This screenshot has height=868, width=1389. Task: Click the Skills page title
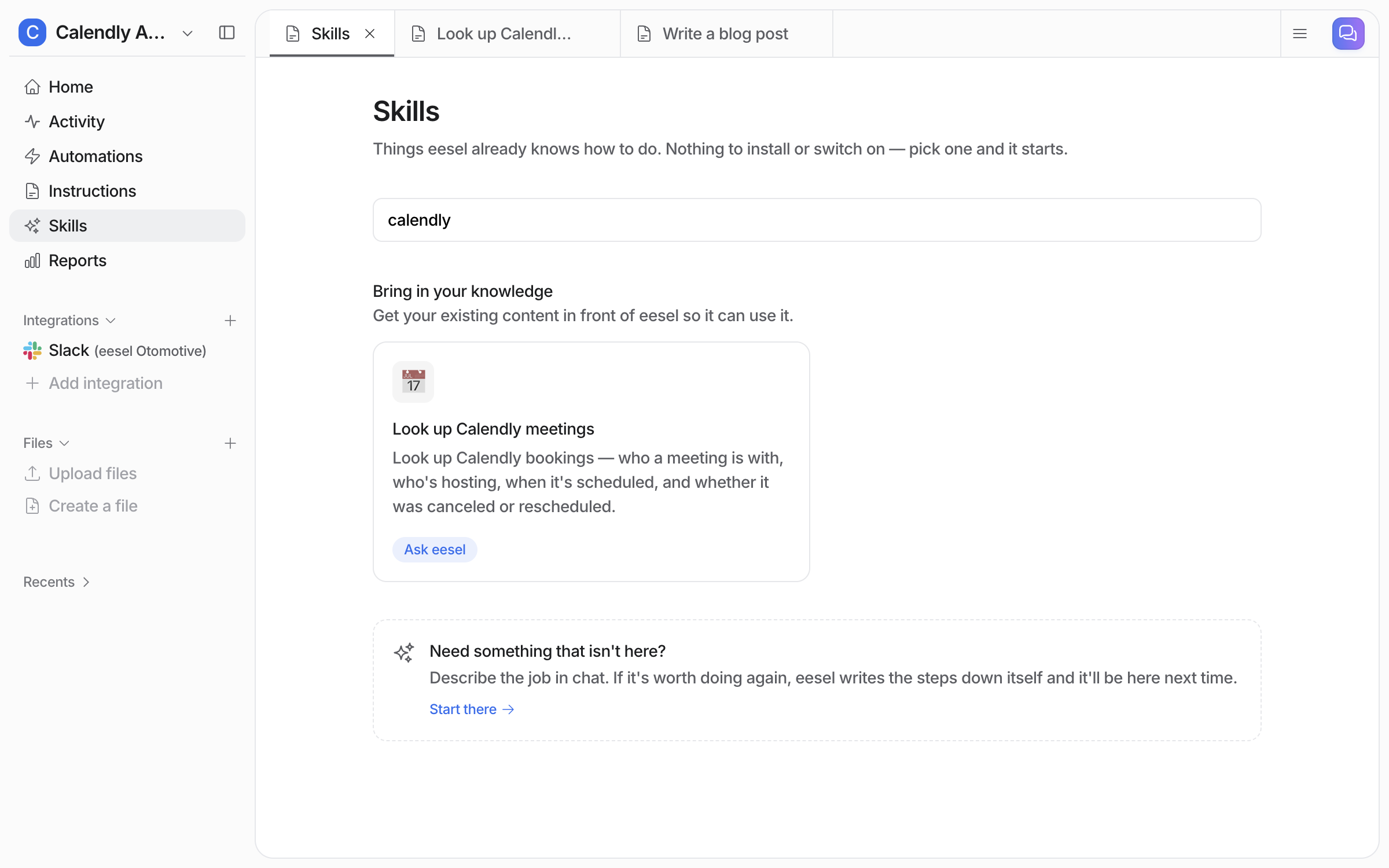click(406, 111)
